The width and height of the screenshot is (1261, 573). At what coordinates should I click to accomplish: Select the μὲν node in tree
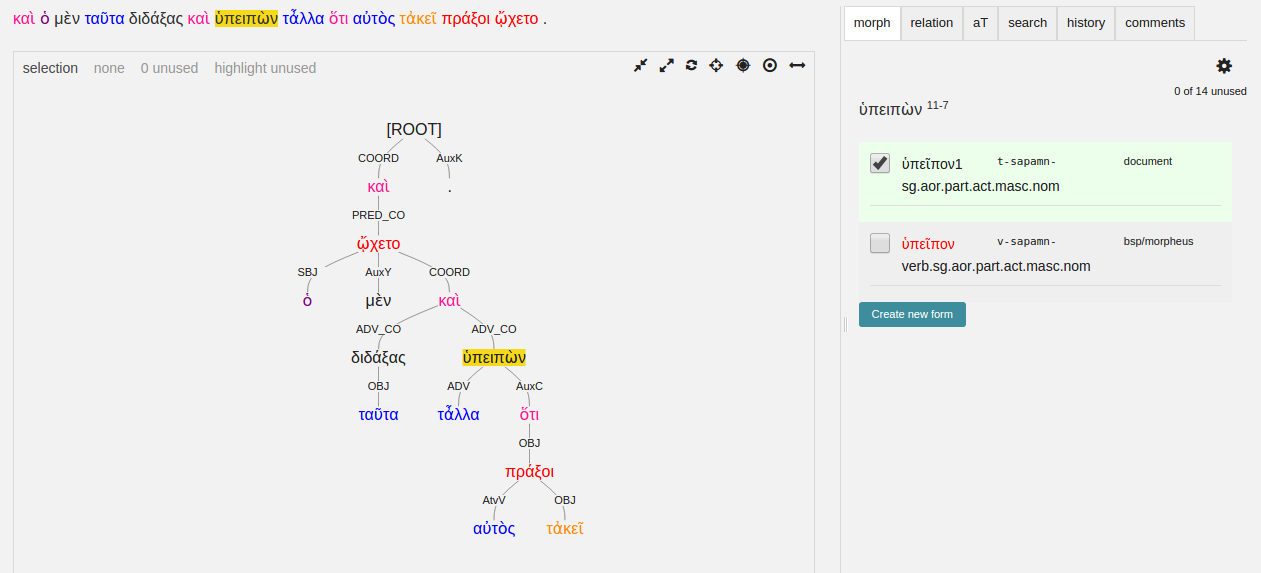pyautogui.click(x=378, y=300)
